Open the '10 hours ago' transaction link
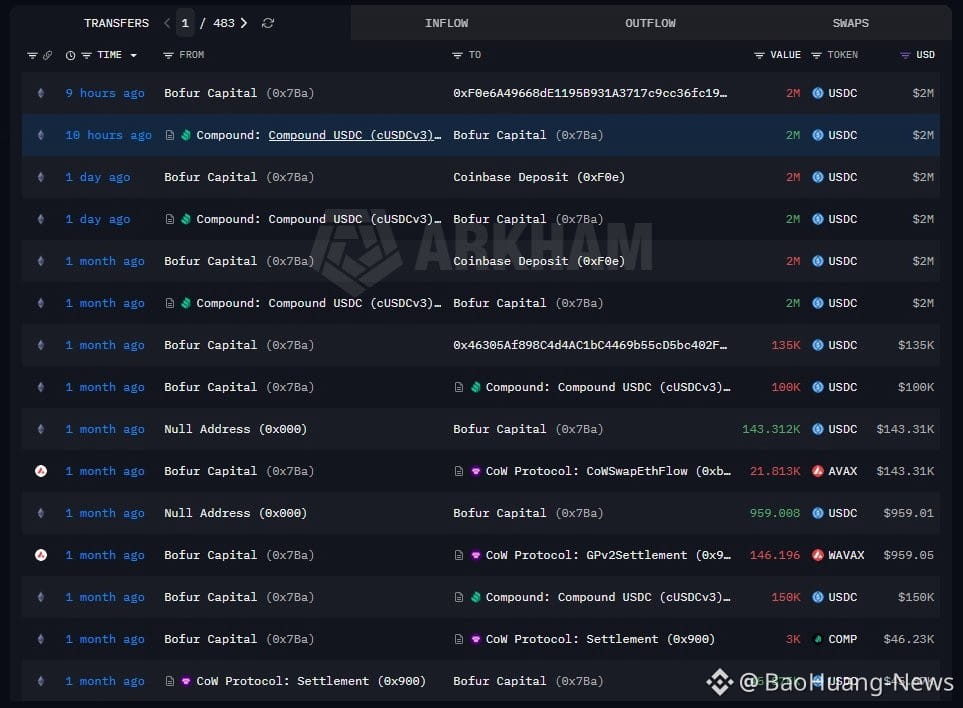Image resolution: width=963 pixels, height=708 pixels. click(108, 135)
